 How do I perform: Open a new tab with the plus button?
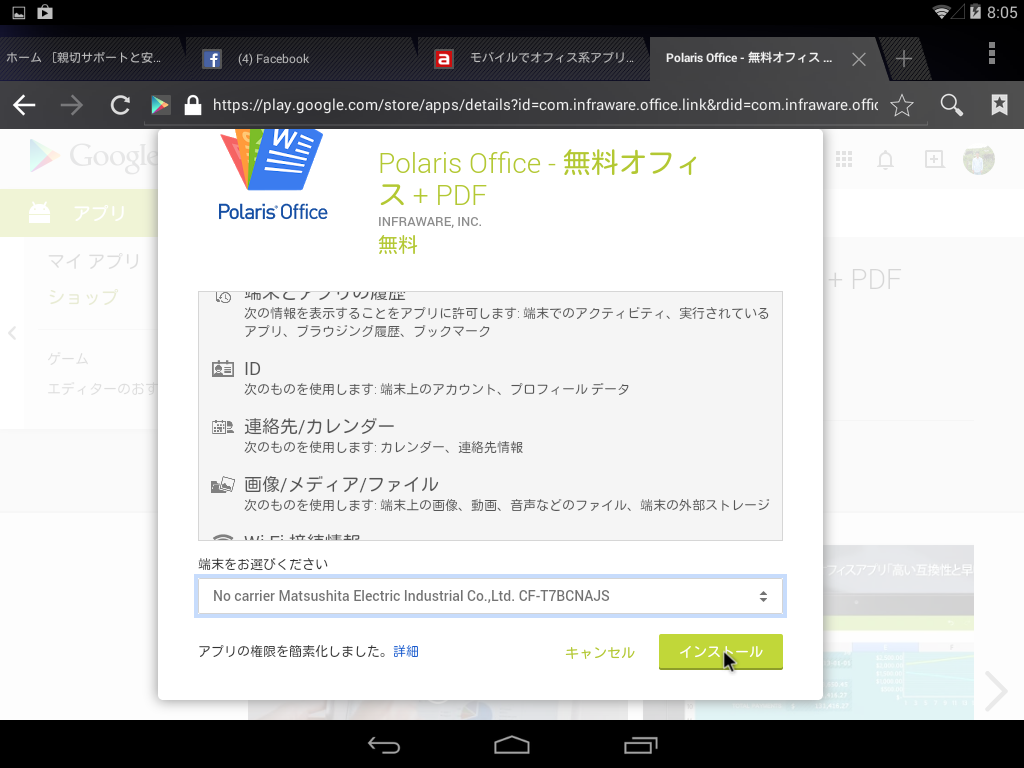904,59
